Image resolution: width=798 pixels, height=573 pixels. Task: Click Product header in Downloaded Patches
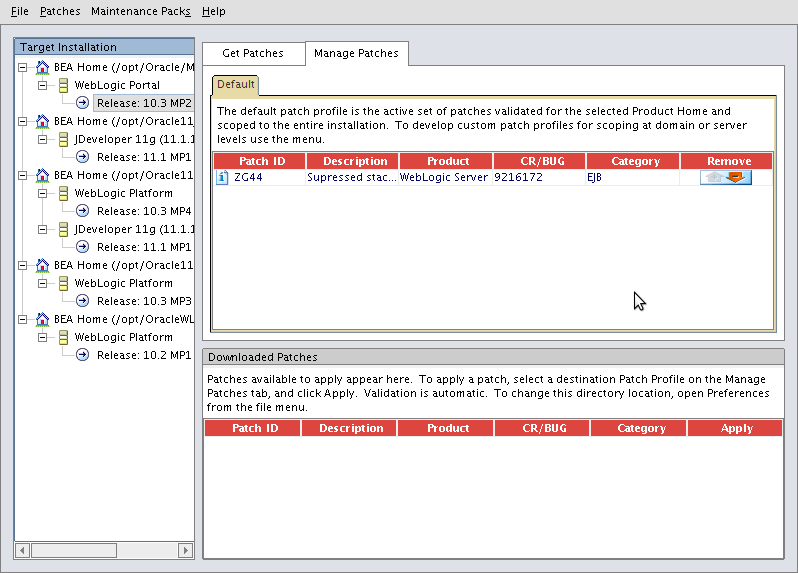click(x=445, y=428)
